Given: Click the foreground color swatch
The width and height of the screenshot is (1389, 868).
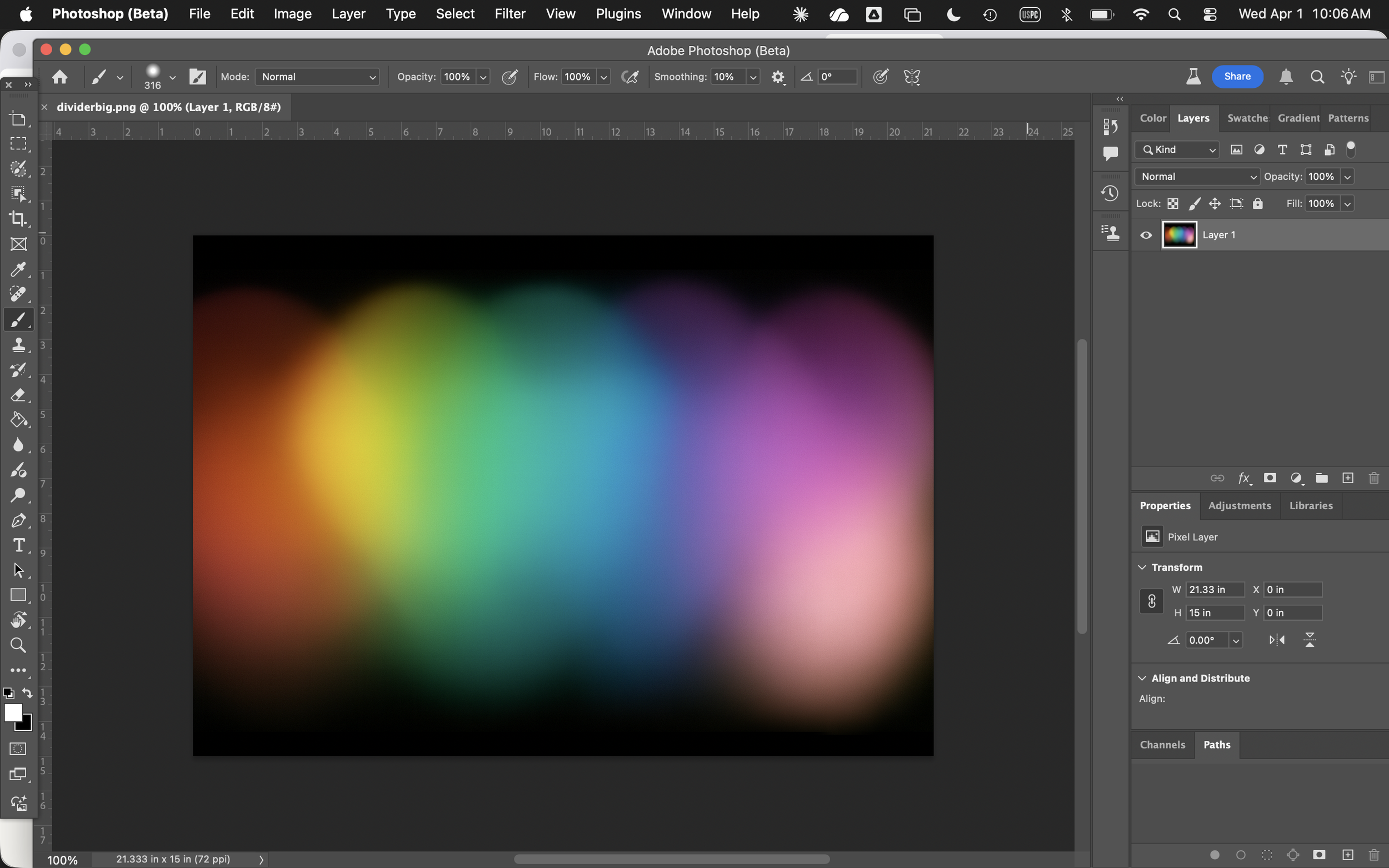Looking at the screenshot, I should pos(13,713).
